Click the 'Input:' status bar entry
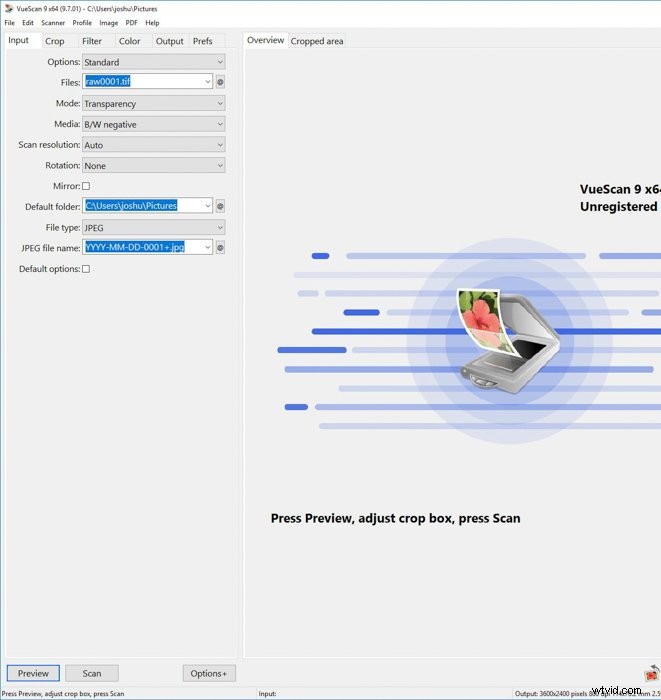 click(267, 694)
